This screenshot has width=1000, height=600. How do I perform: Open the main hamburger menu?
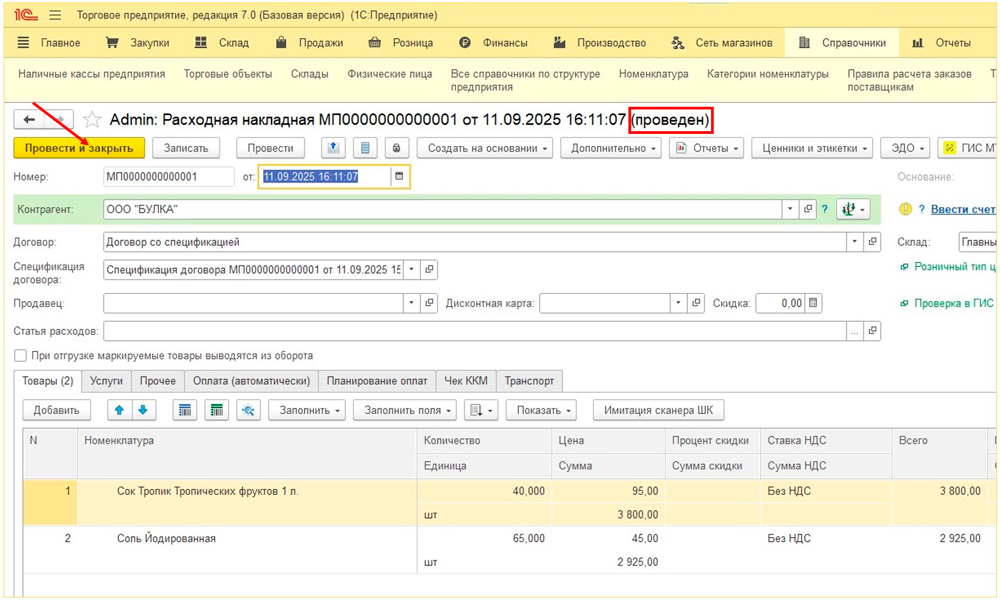(54, 16)
